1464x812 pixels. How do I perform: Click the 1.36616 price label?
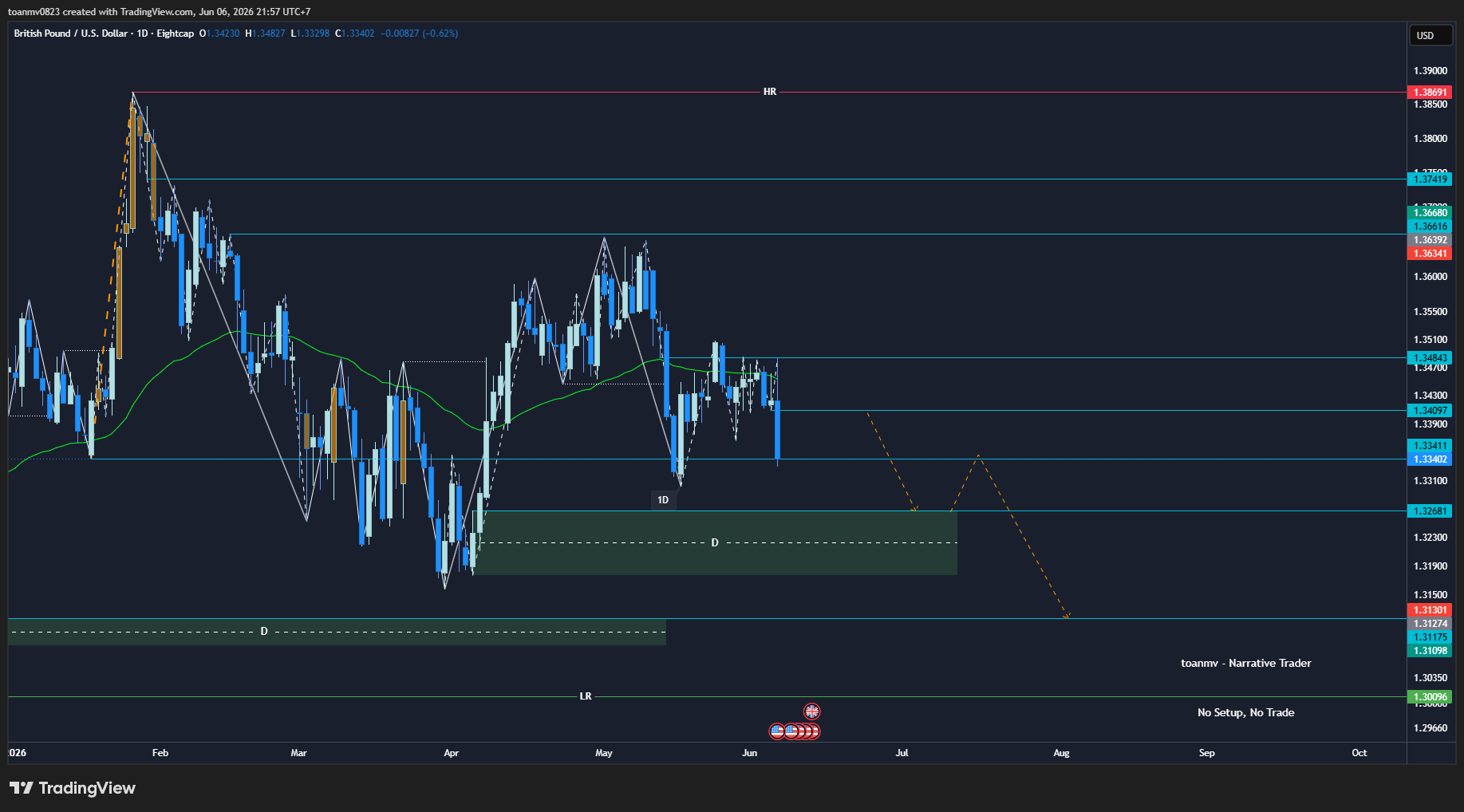(x=1430, y=227)
